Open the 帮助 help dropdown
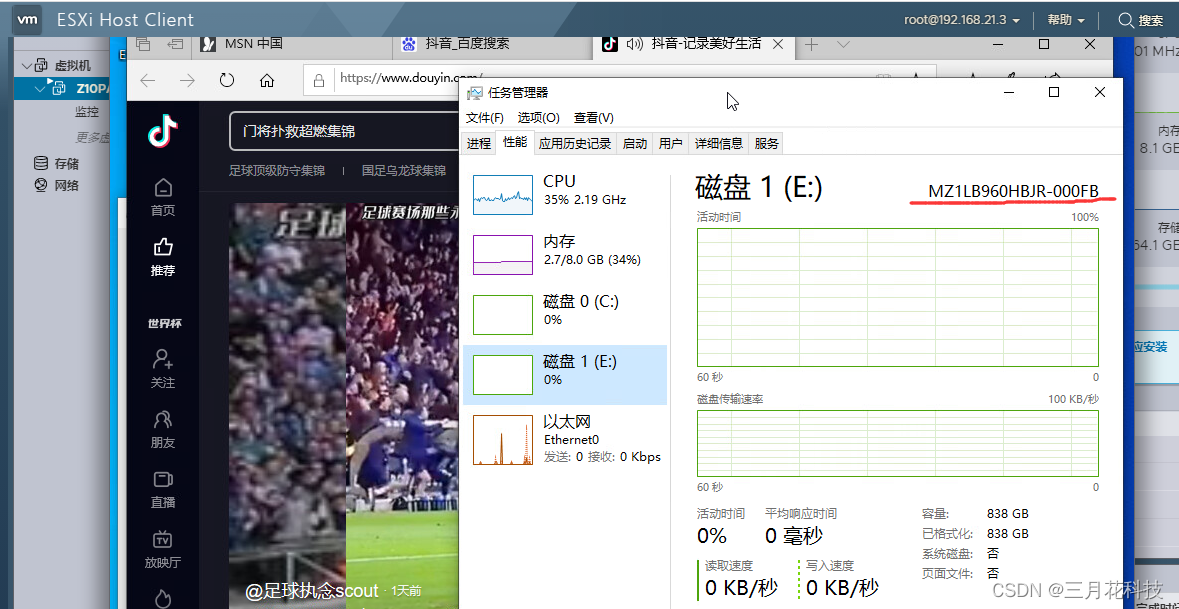 pos(1066,20)
